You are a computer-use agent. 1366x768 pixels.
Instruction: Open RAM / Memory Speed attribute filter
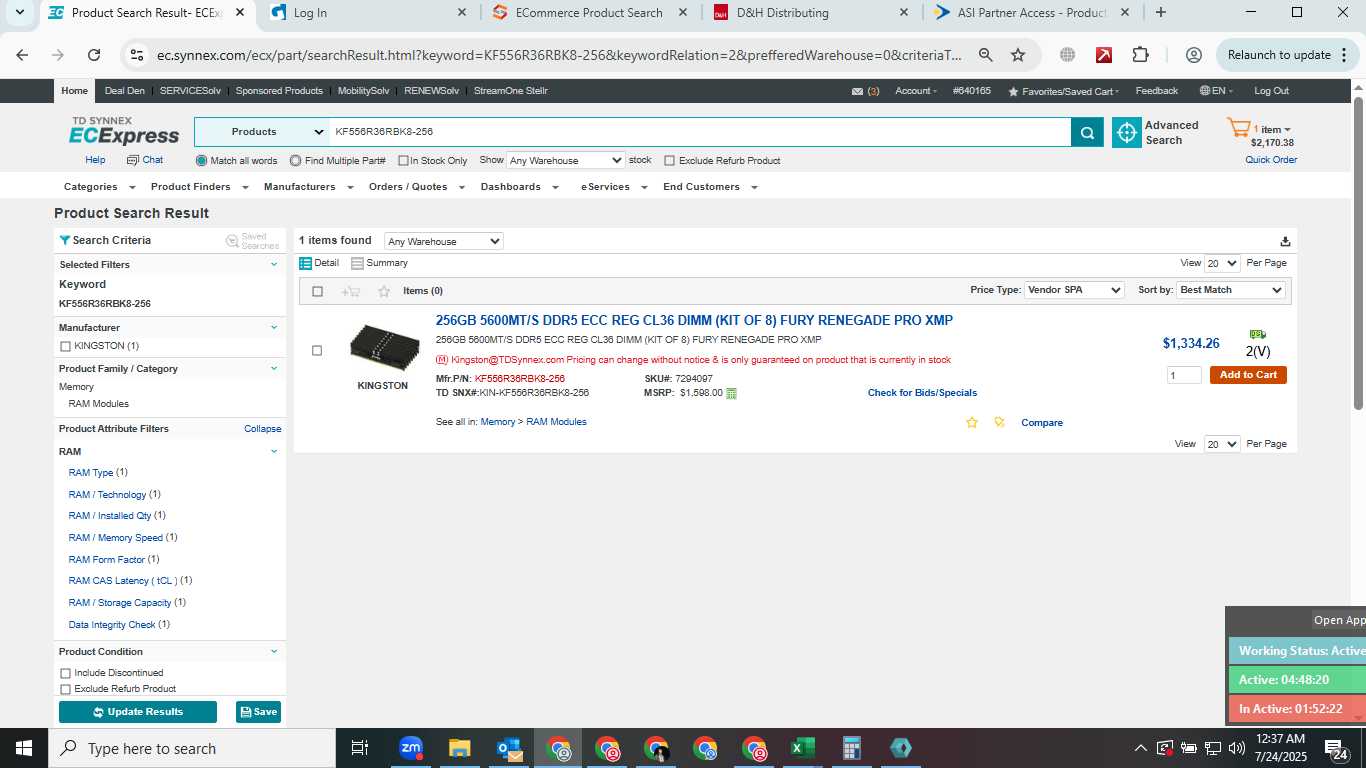click(x=115, y=538)
